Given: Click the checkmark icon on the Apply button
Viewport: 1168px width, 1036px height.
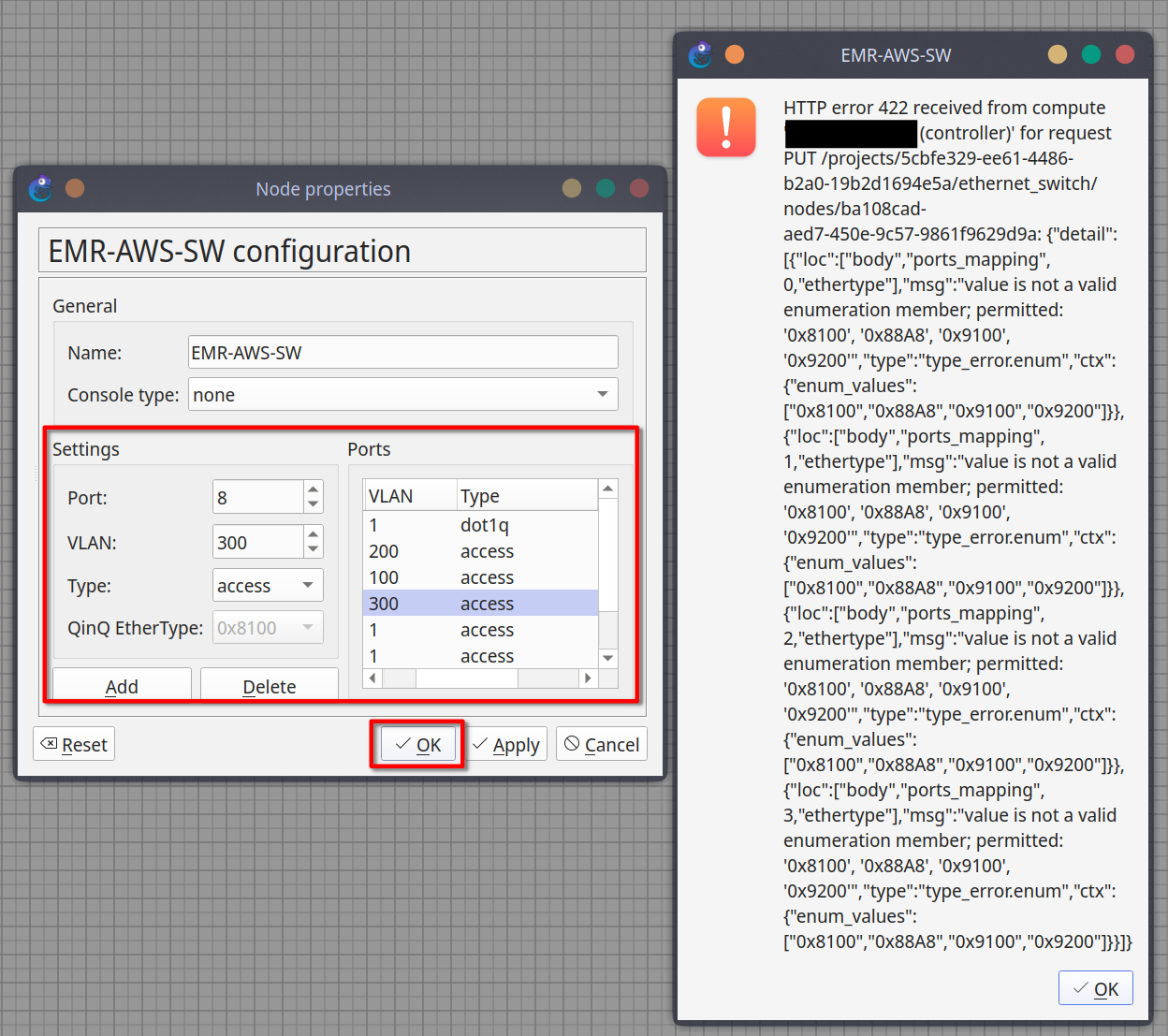Looking at the screenshot, I should point(481,744).
